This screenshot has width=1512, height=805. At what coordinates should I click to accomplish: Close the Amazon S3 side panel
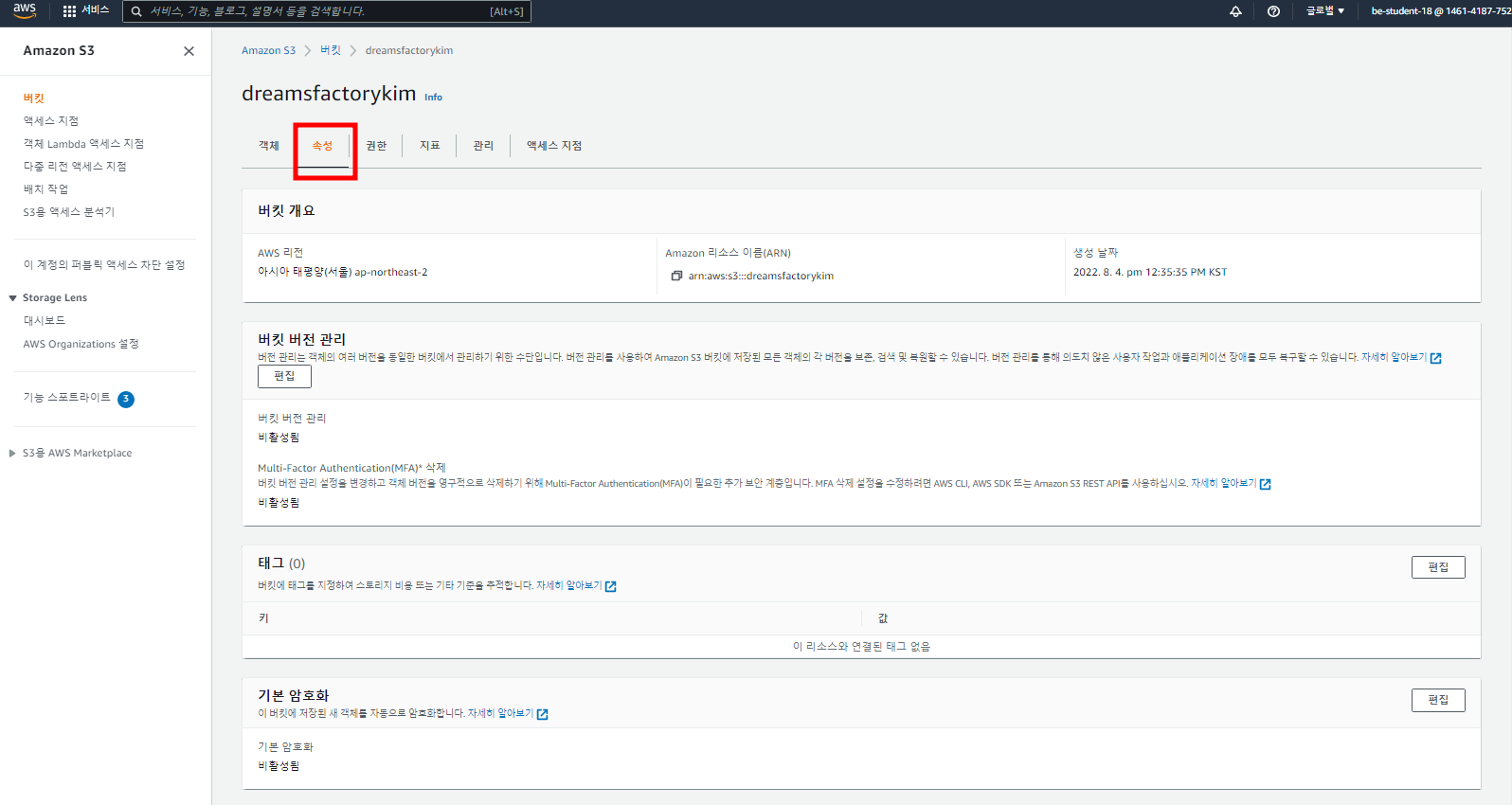[189, 51]
